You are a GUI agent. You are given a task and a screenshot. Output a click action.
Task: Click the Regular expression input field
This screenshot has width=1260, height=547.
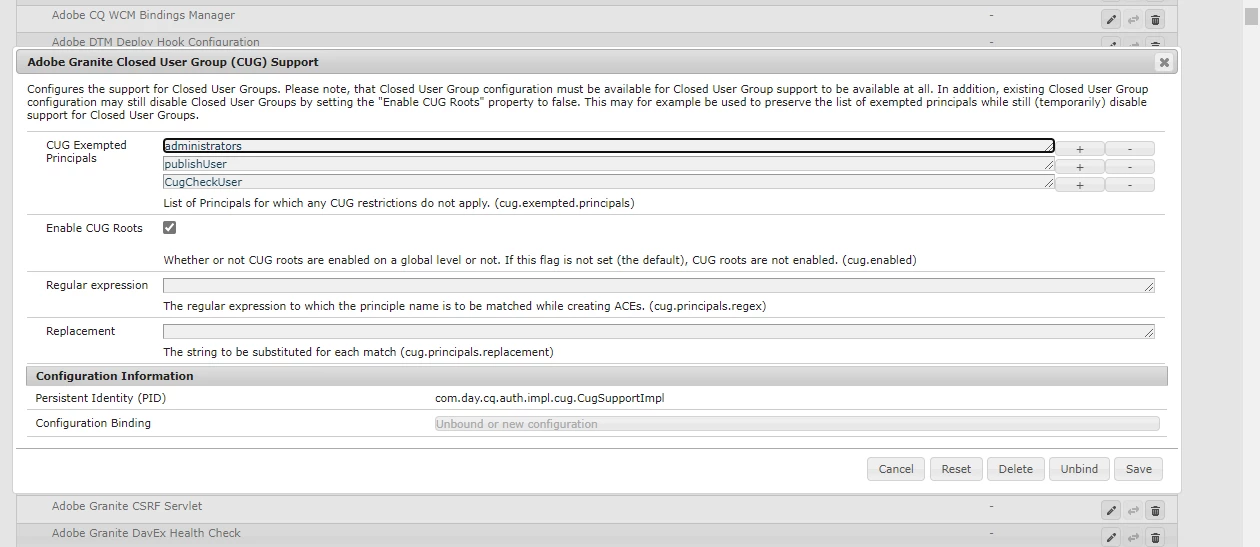(658, 286)
